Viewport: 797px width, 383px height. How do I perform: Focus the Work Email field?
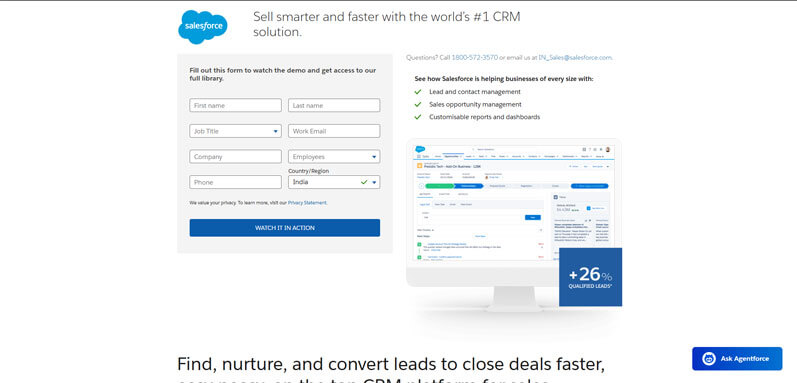[x=334, y=131]
